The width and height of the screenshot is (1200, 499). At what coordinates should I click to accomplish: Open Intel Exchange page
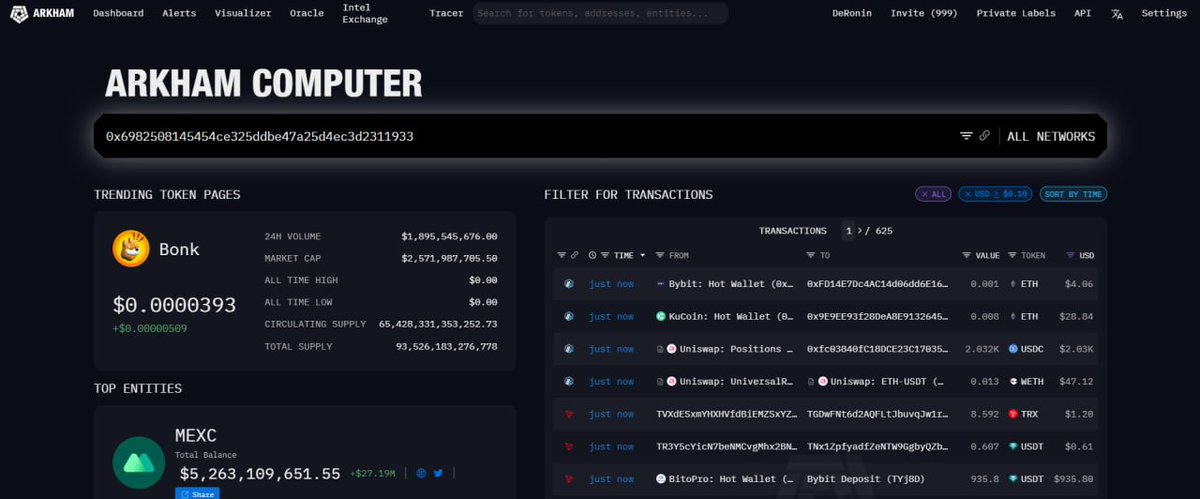365,13
